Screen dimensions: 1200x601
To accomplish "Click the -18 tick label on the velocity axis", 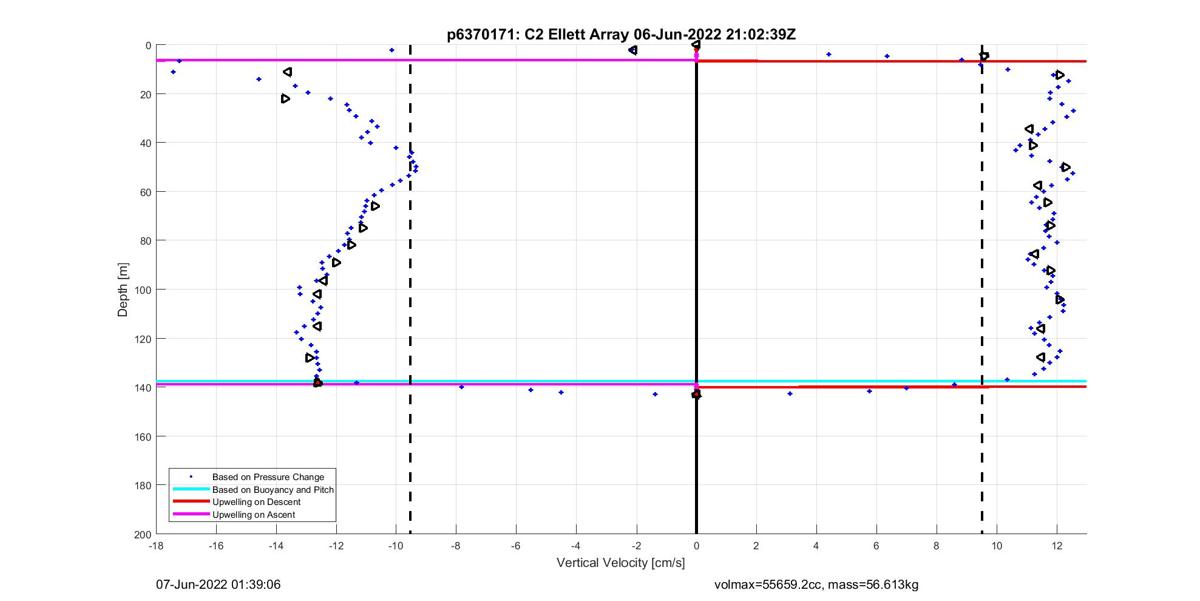I will pyautogui.click(x=156, y=547).
